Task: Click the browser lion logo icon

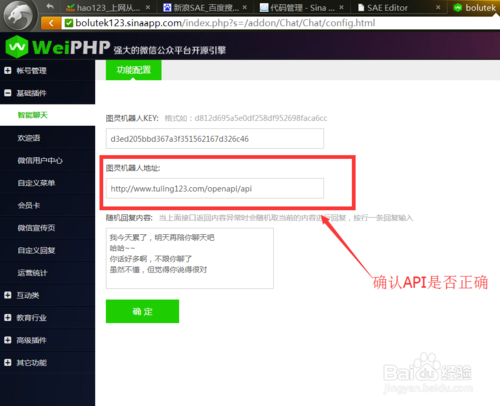Action: (17, 15)
